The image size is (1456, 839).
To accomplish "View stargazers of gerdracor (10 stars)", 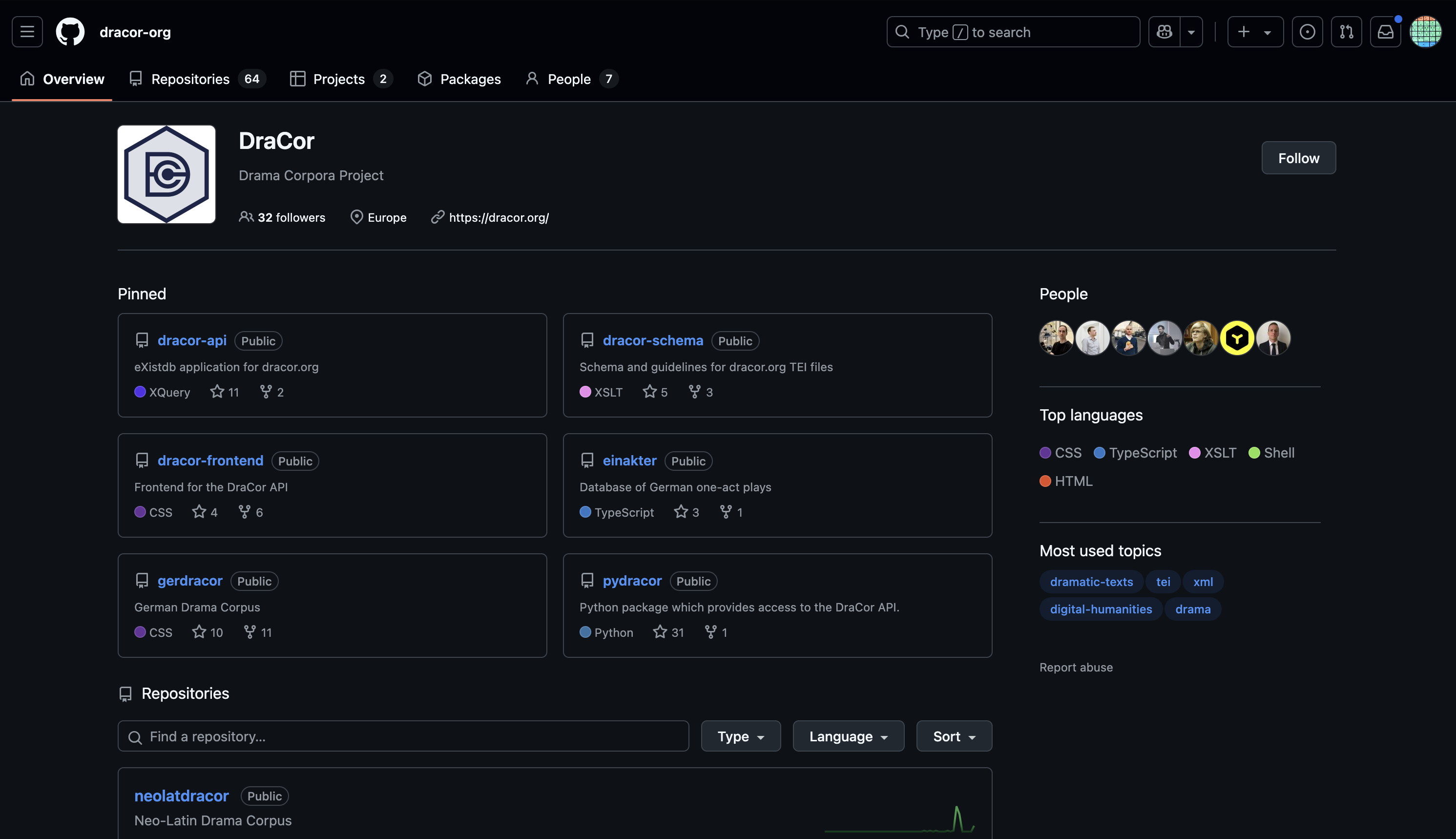I will click(x=208, y=632).
